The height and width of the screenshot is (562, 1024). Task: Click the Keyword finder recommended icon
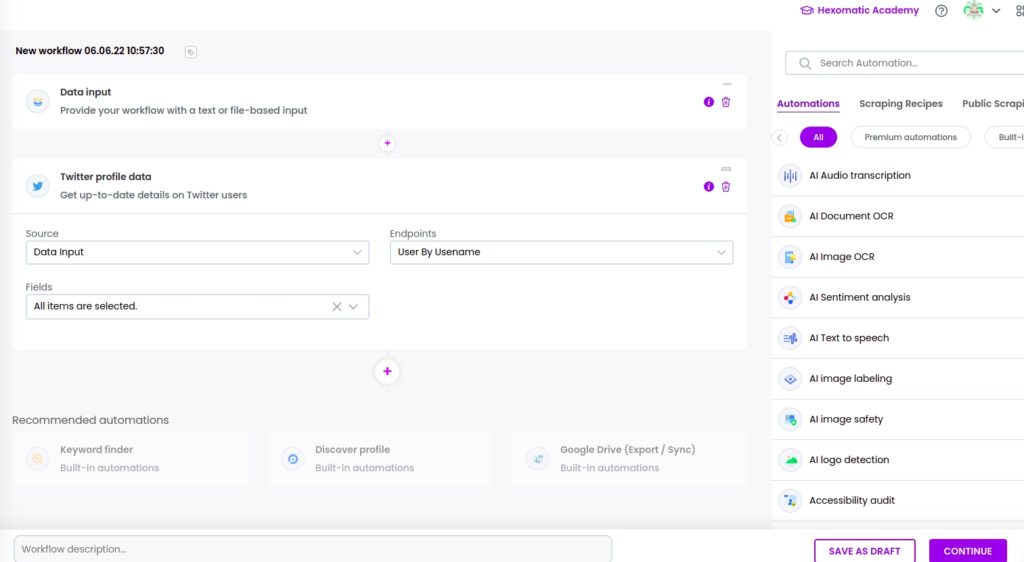tap(38, 459)
